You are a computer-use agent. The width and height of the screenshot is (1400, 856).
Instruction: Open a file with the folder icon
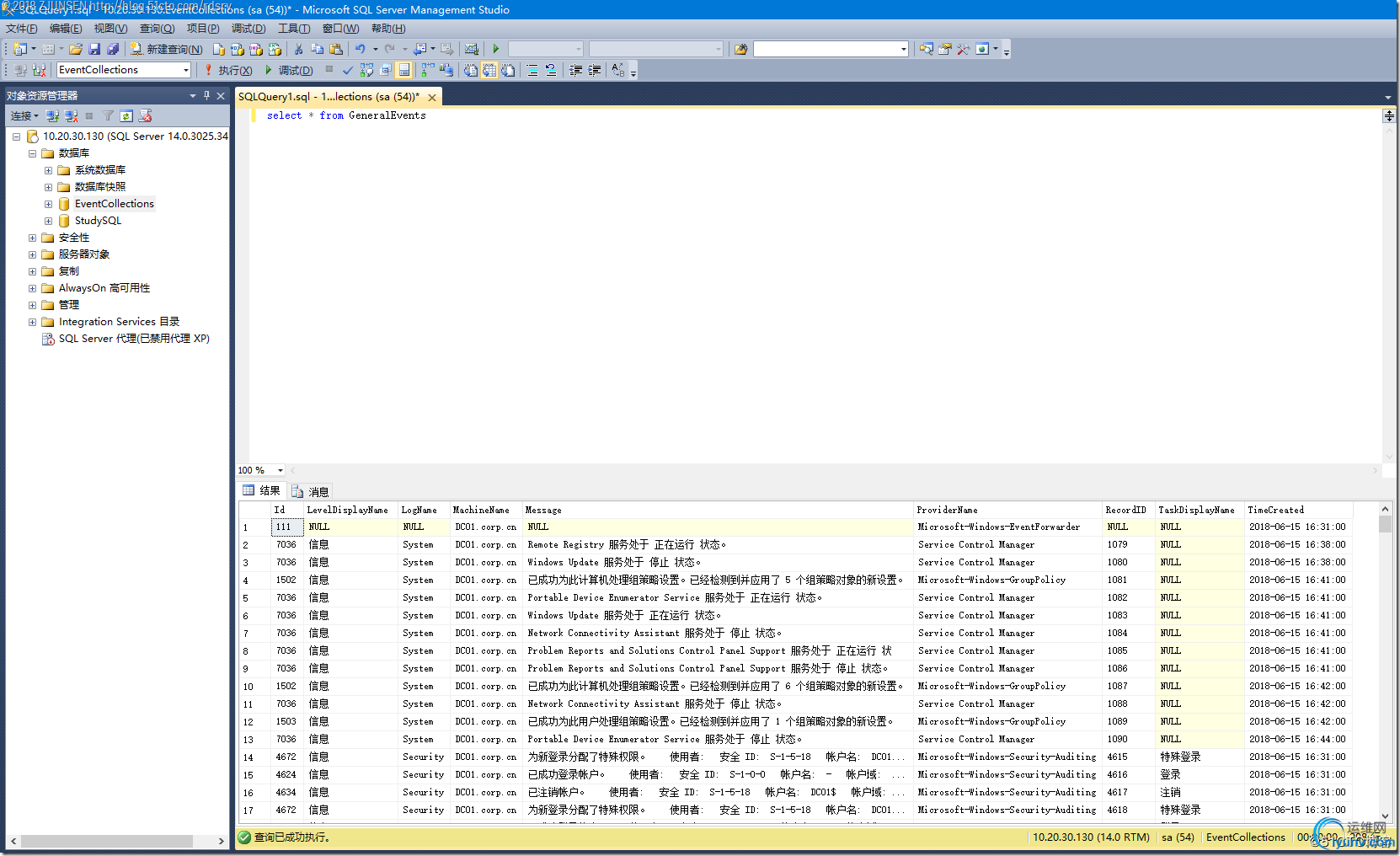[76, 49]
